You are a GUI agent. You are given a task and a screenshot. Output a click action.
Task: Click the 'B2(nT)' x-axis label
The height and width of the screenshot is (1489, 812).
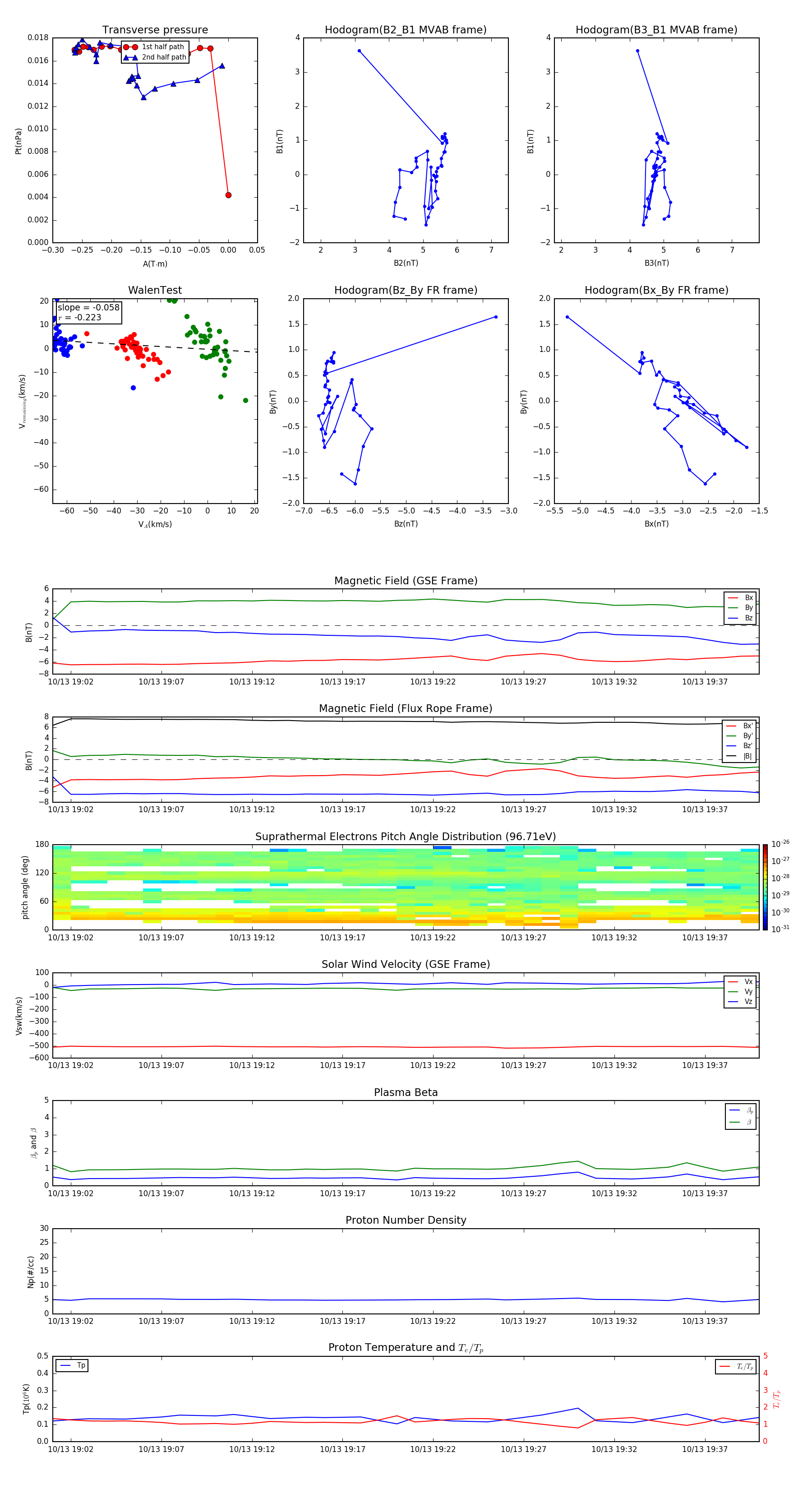[406, 263]
